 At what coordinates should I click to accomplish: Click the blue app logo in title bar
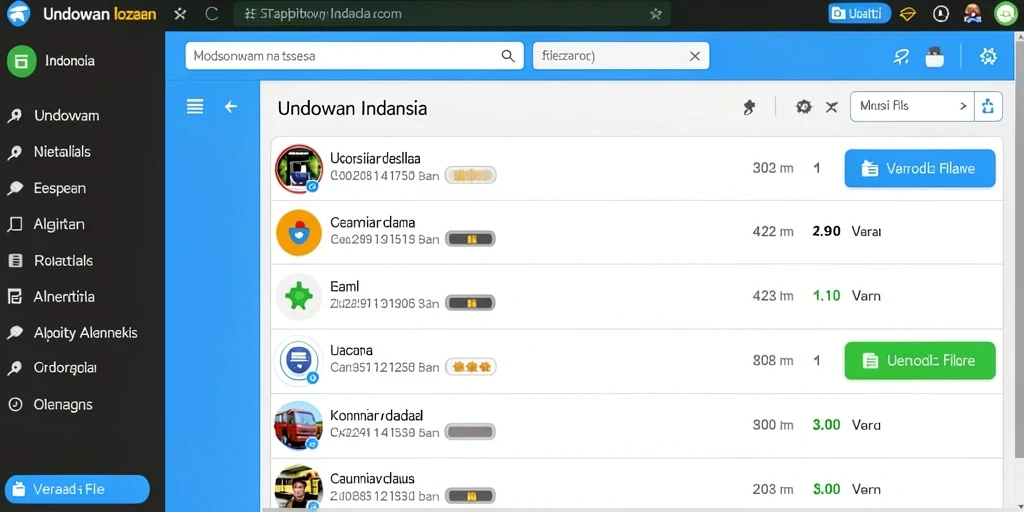coord(18,14)
